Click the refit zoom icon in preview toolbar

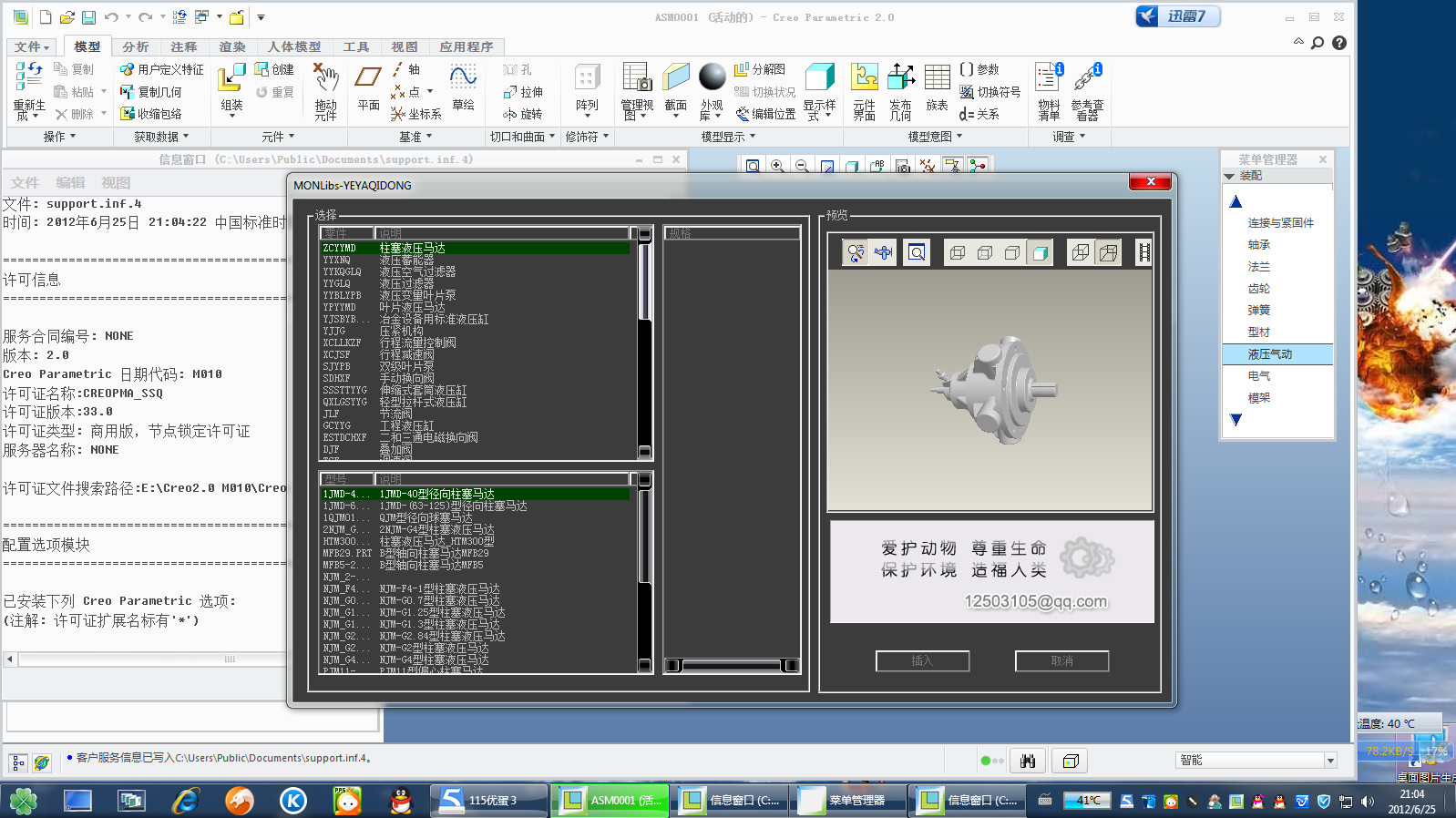(917, 252)
